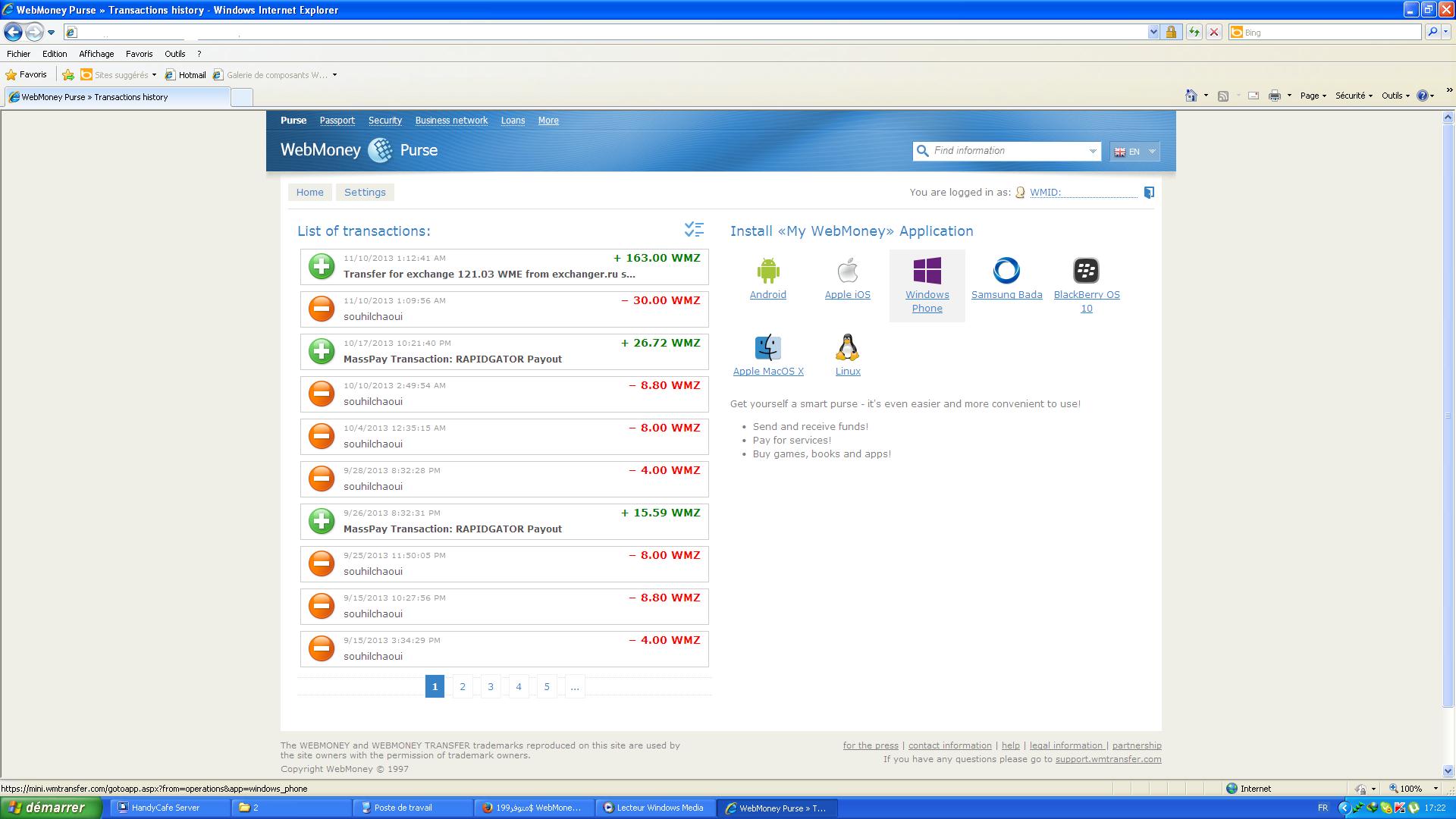Open the IE Page dropdown menu

(1313, 96)
